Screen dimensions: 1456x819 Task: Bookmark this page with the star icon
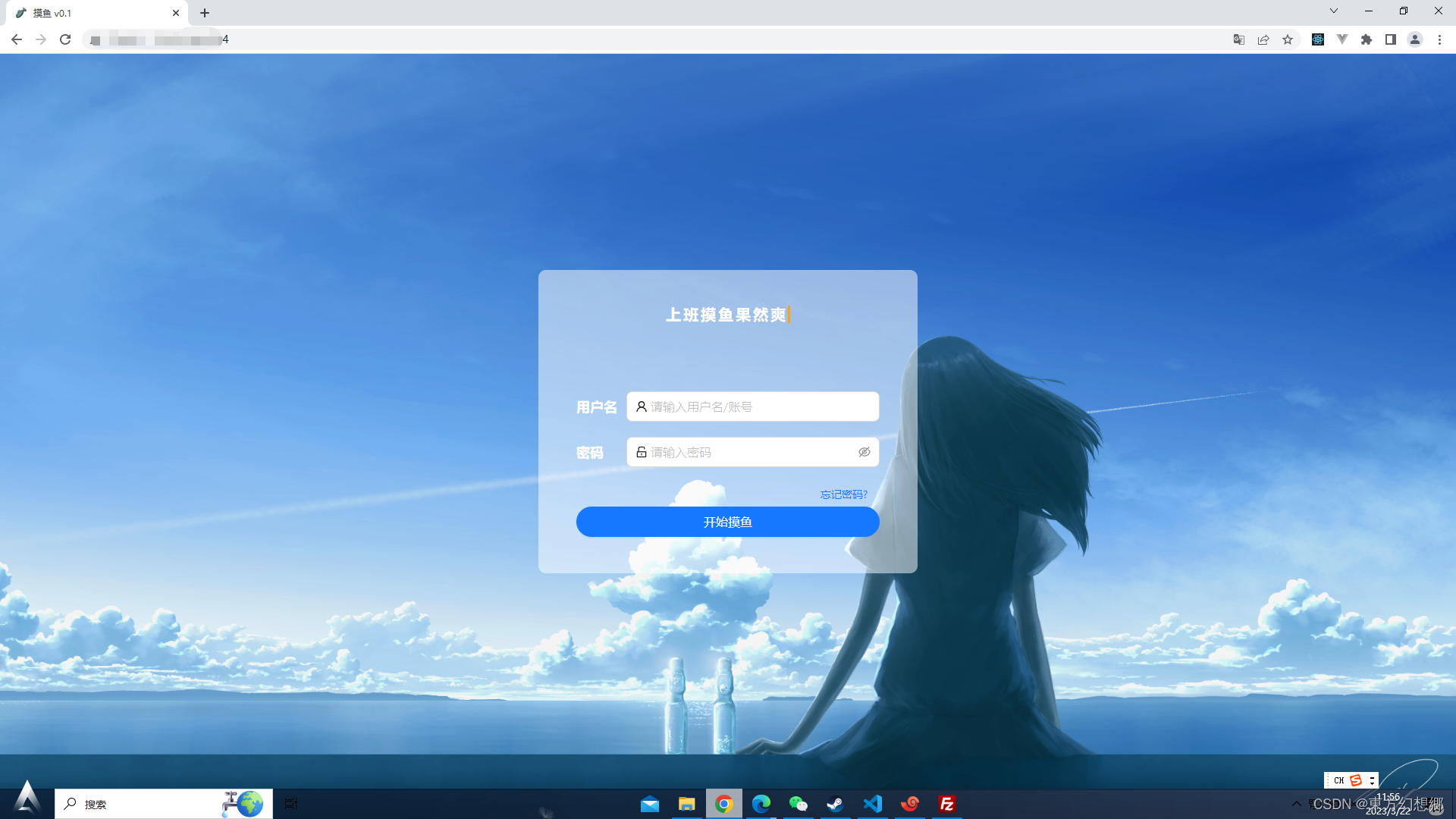[1288, 39]
